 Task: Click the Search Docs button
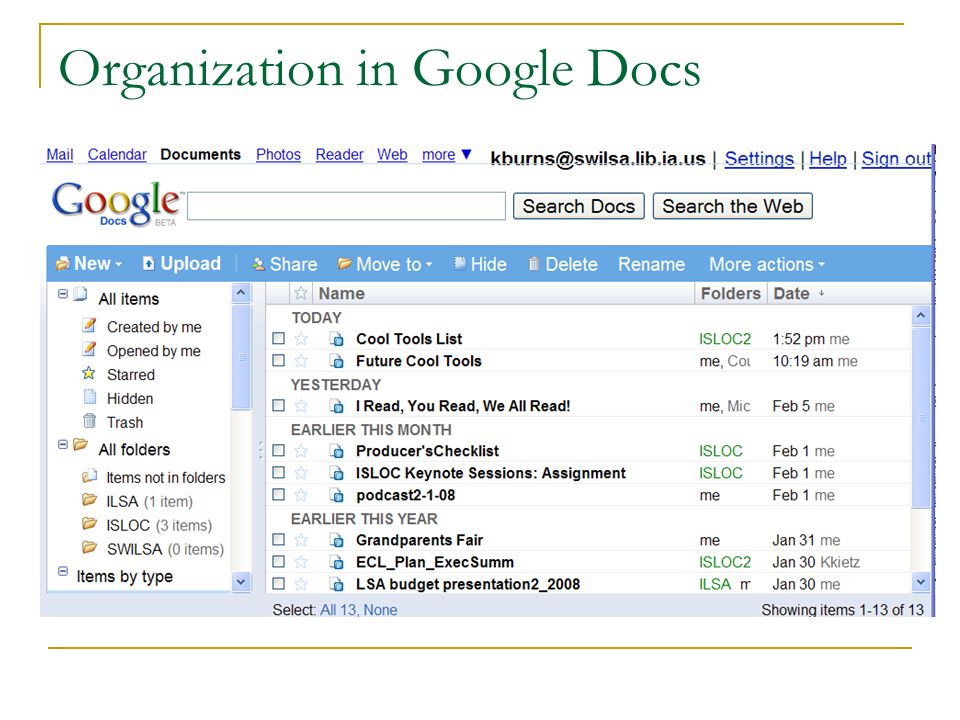[x=579, y=206]
